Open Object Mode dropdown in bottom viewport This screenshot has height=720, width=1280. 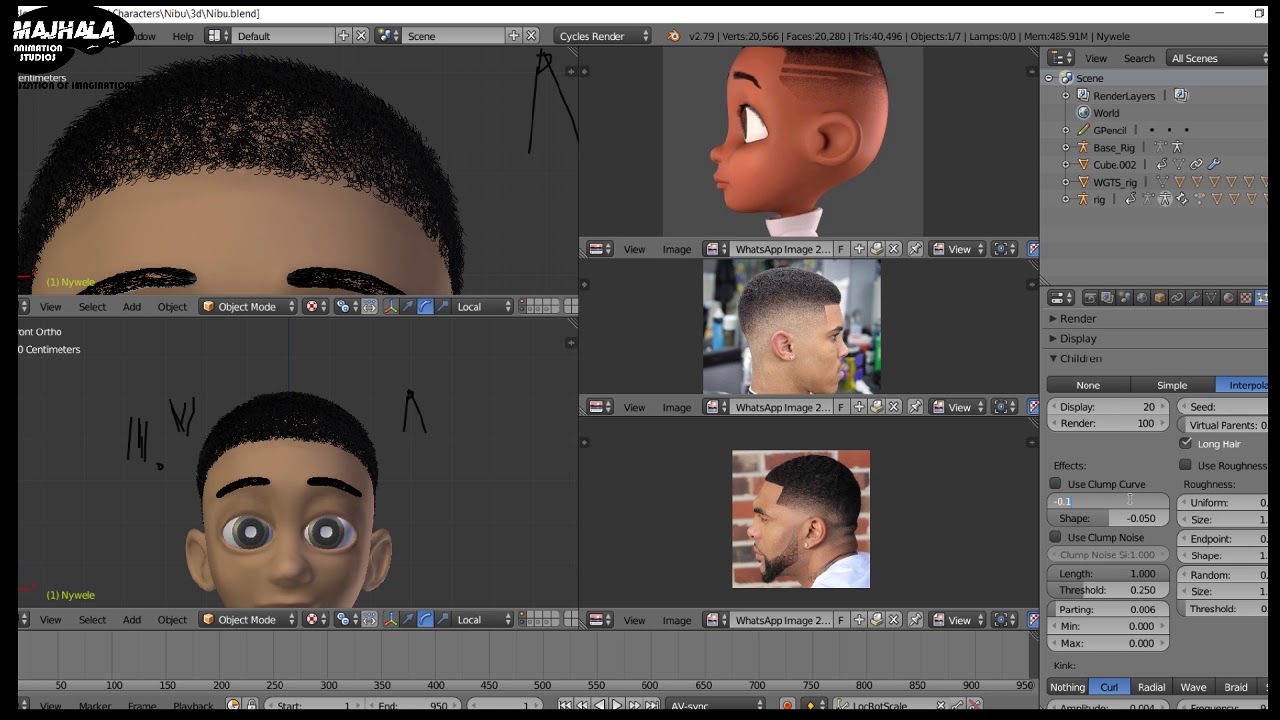coord(249,620)
